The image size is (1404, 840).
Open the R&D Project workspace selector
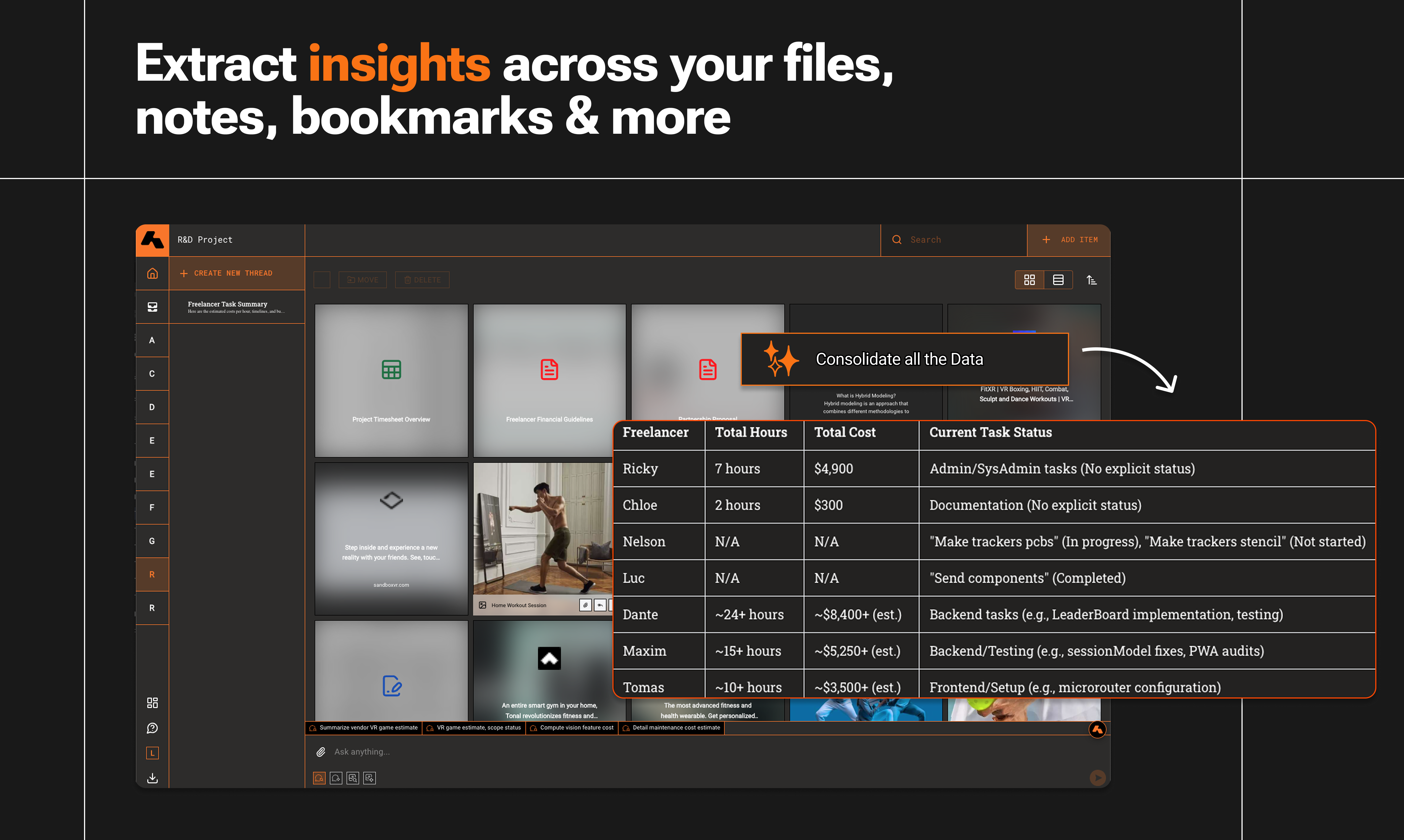205,240
